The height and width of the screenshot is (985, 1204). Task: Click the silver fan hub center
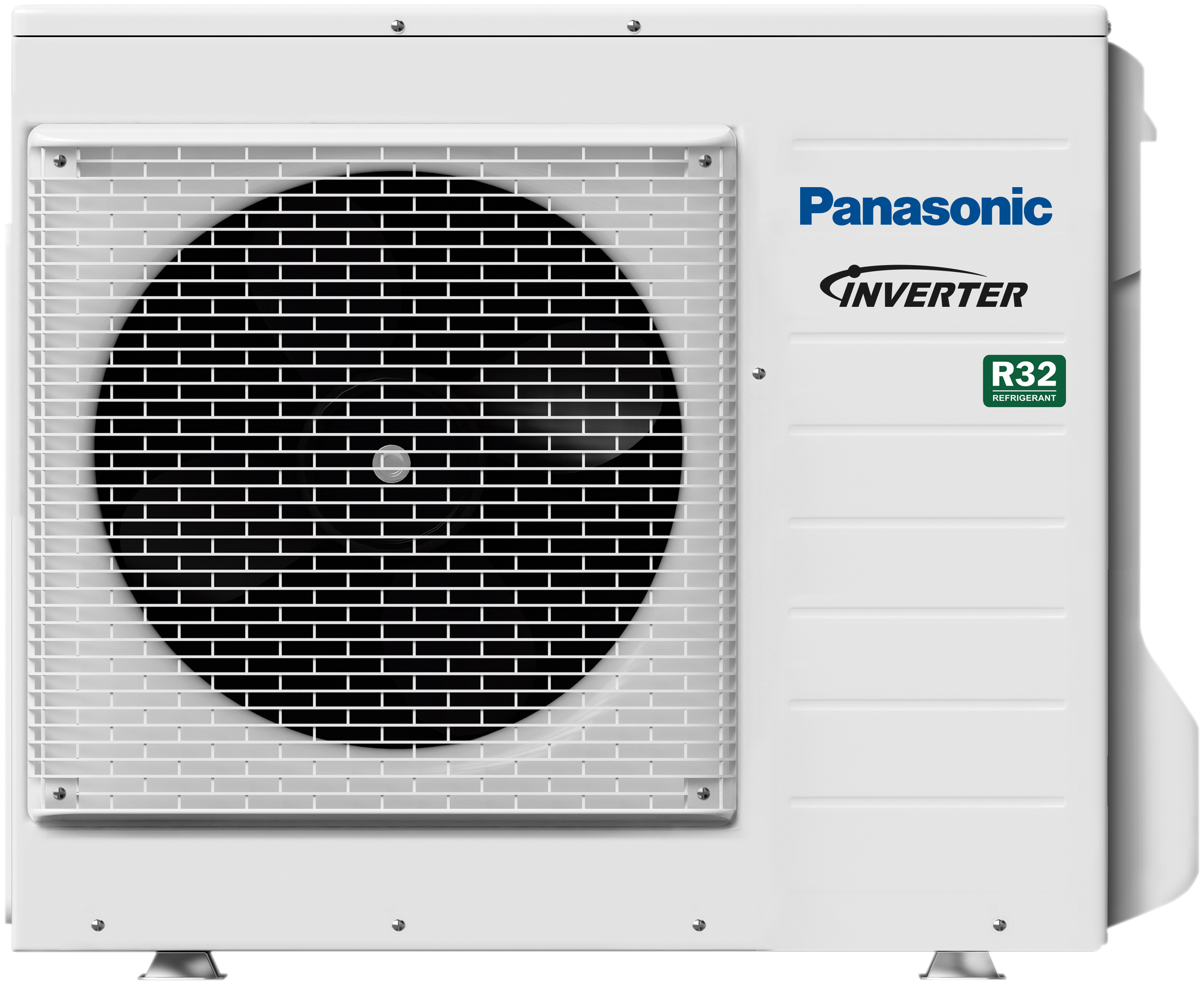(392, 464)
